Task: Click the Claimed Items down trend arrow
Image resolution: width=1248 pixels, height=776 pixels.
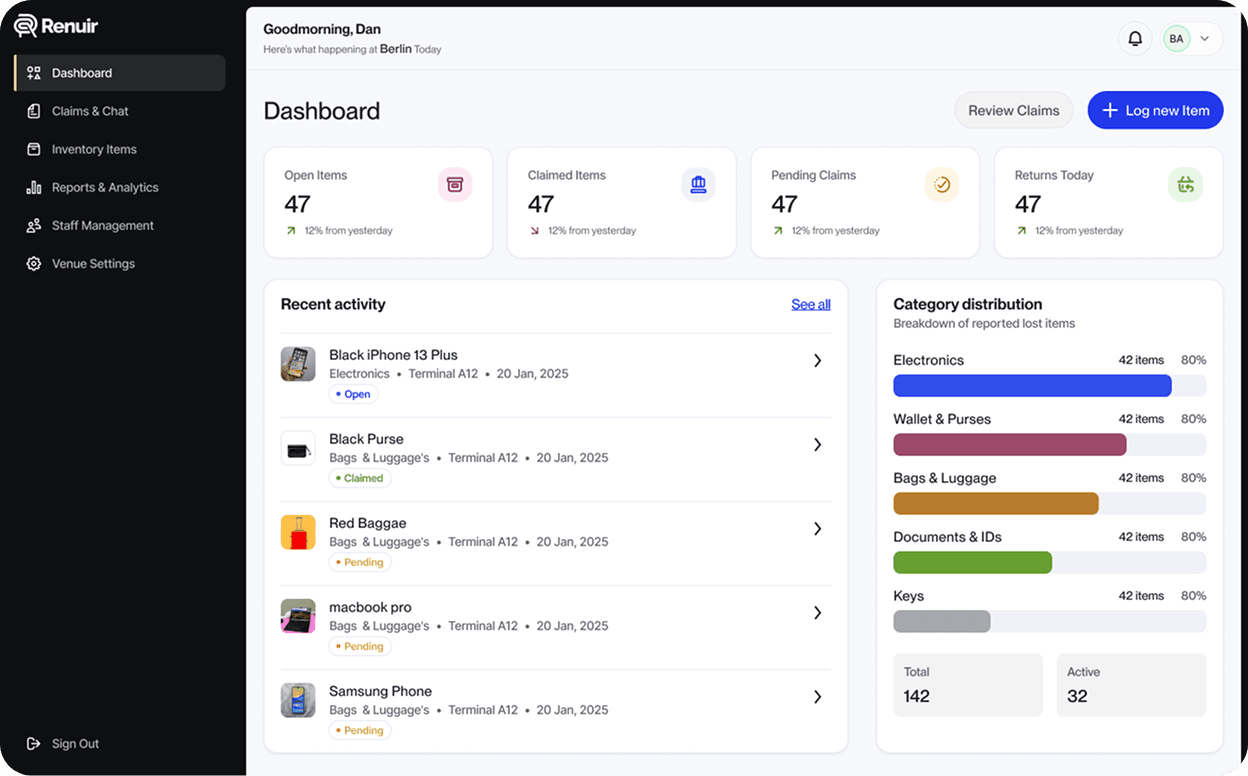Action: (534, 231)
